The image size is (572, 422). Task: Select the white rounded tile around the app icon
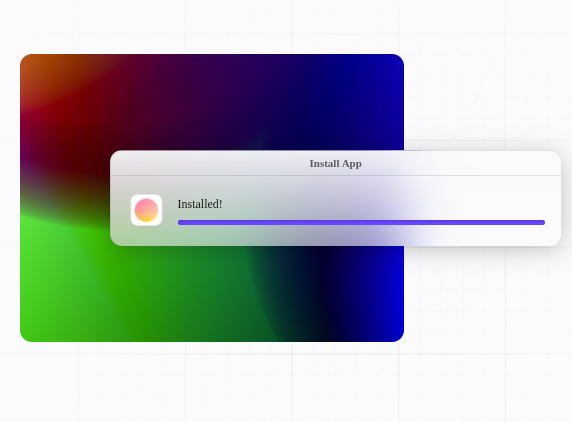pyautogui.click(x=146, y=210)
